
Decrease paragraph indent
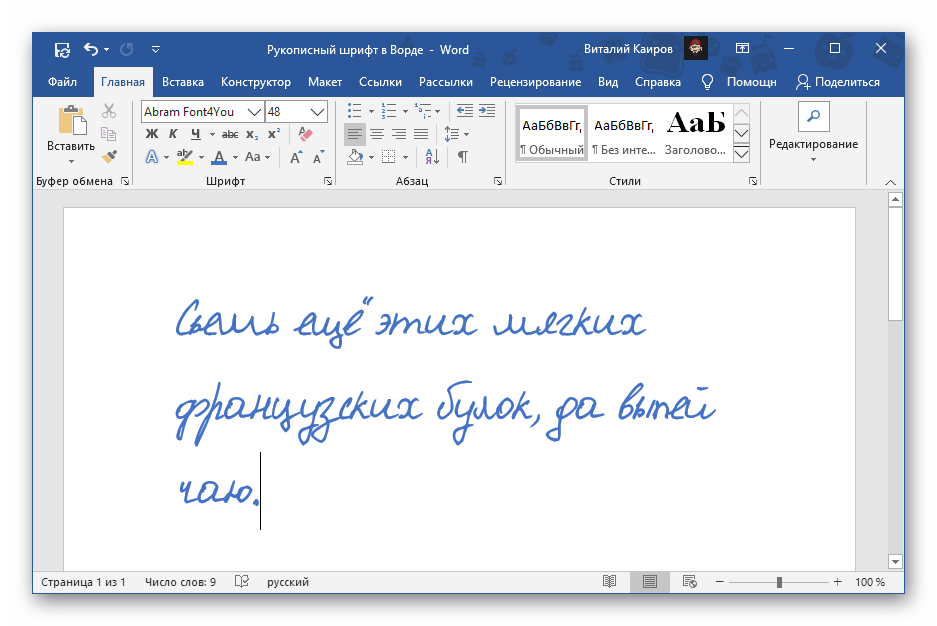(464, 111)
